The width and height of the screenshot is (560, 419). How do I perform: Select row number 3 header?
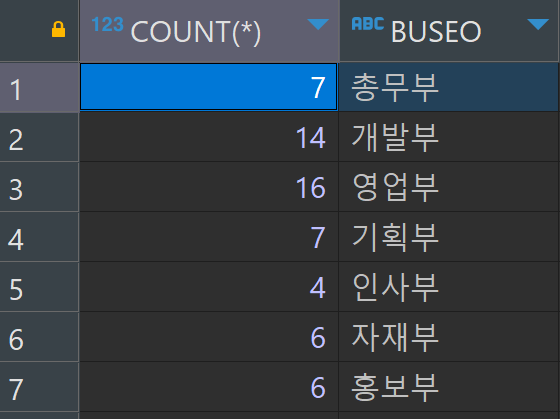(39, 188)
